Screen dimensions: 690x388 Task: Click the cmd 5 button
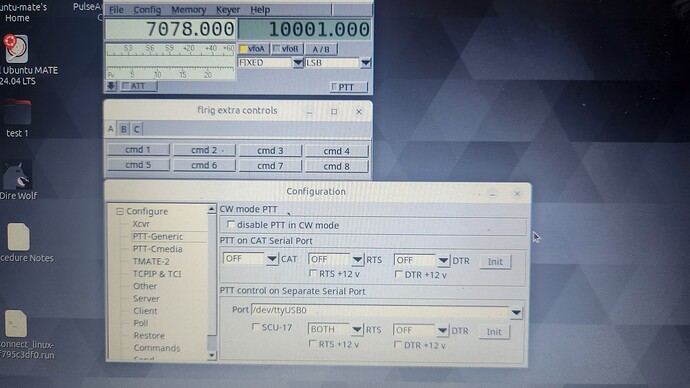pos(138,165)
